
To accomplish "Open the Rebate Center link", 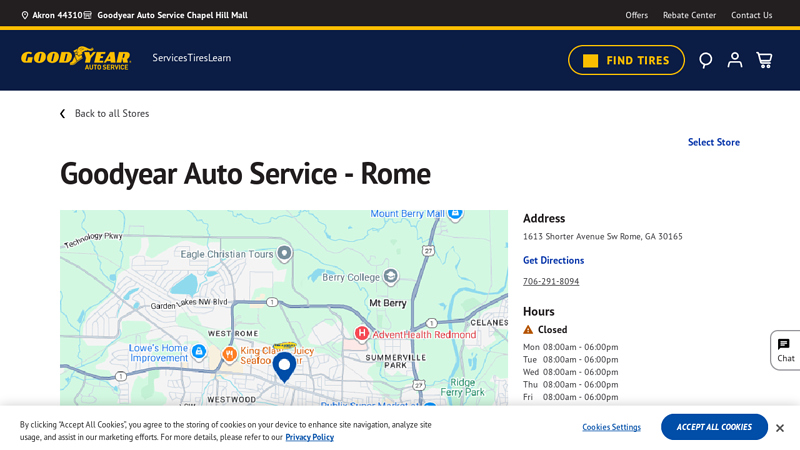I will [x=689, y=15].
